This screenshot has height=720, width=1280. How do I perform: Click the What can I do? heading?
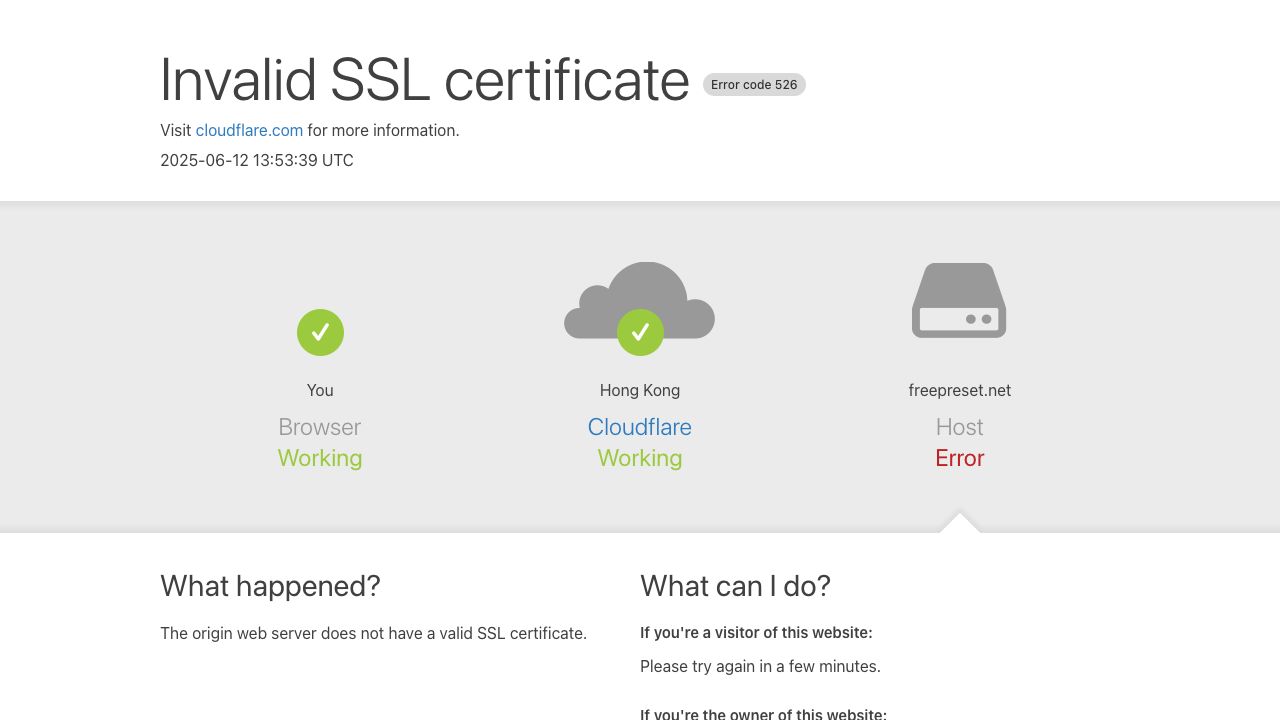pyautogui.click(x=735, y=586)
